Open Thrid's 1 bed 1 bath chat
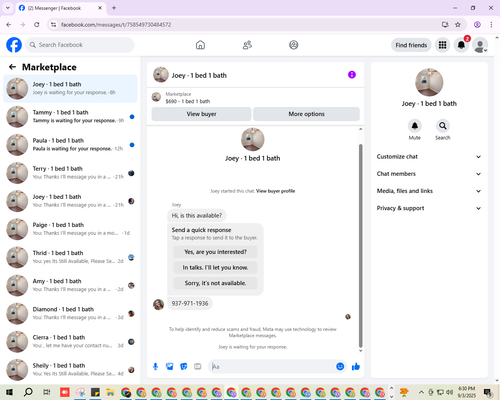 point(70,257)
